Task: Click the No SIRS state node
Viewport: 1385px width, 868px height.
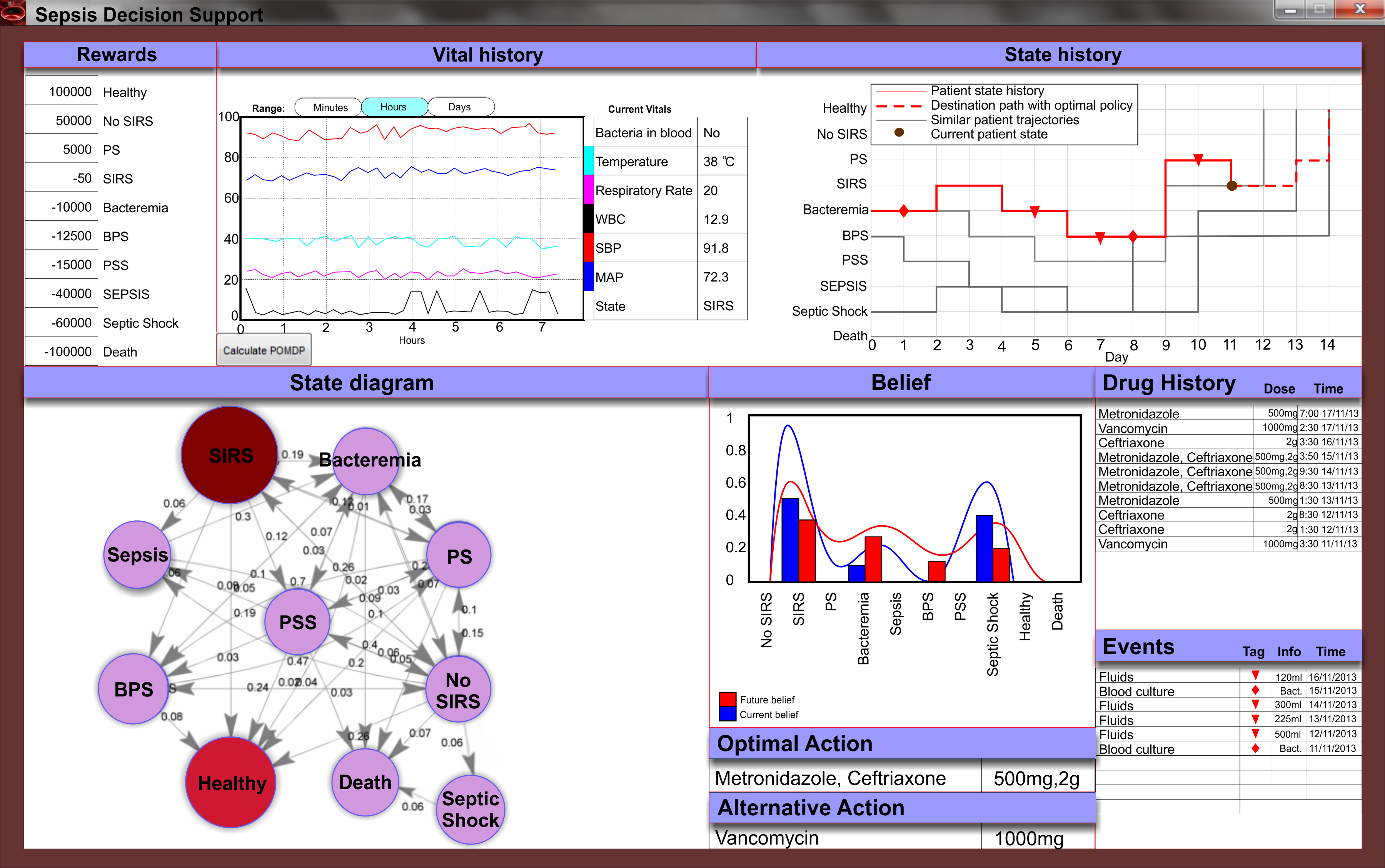Action: tap(458, 690)
